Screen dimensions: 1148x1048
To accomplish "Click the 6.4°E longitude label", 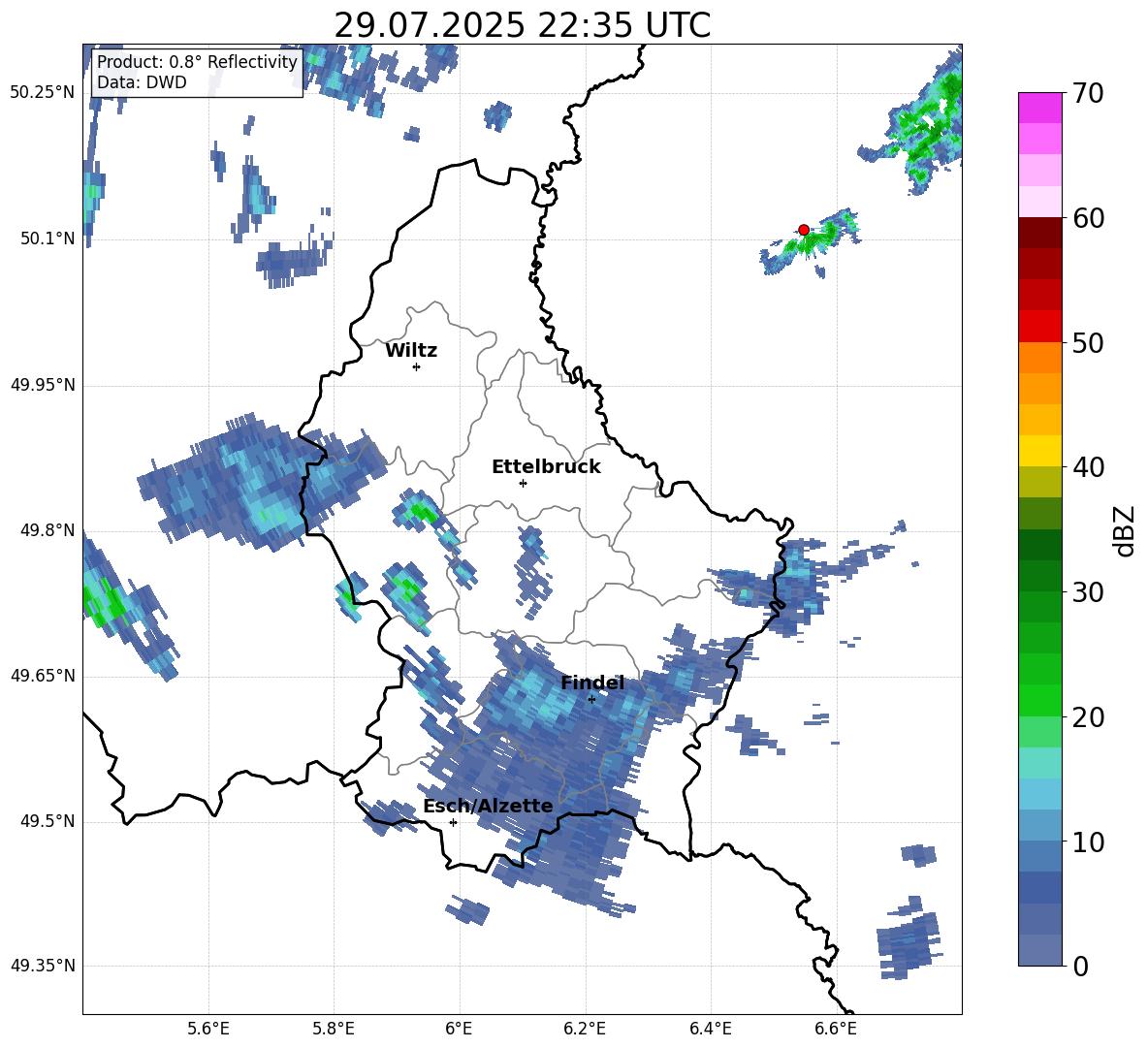I will pos(710,1029).
